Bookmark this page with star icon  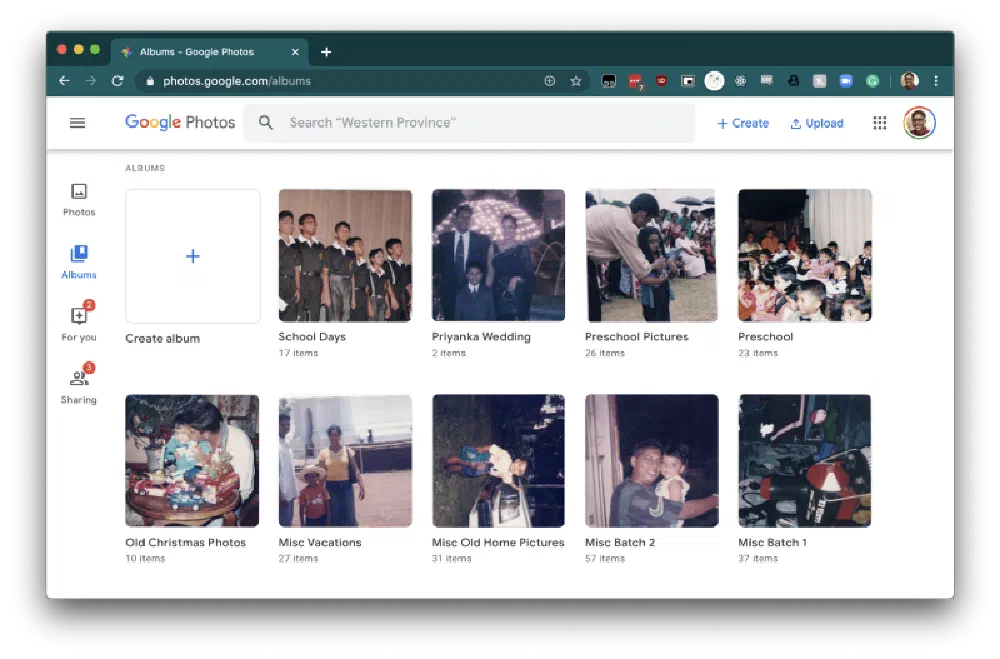coord(576,81)
